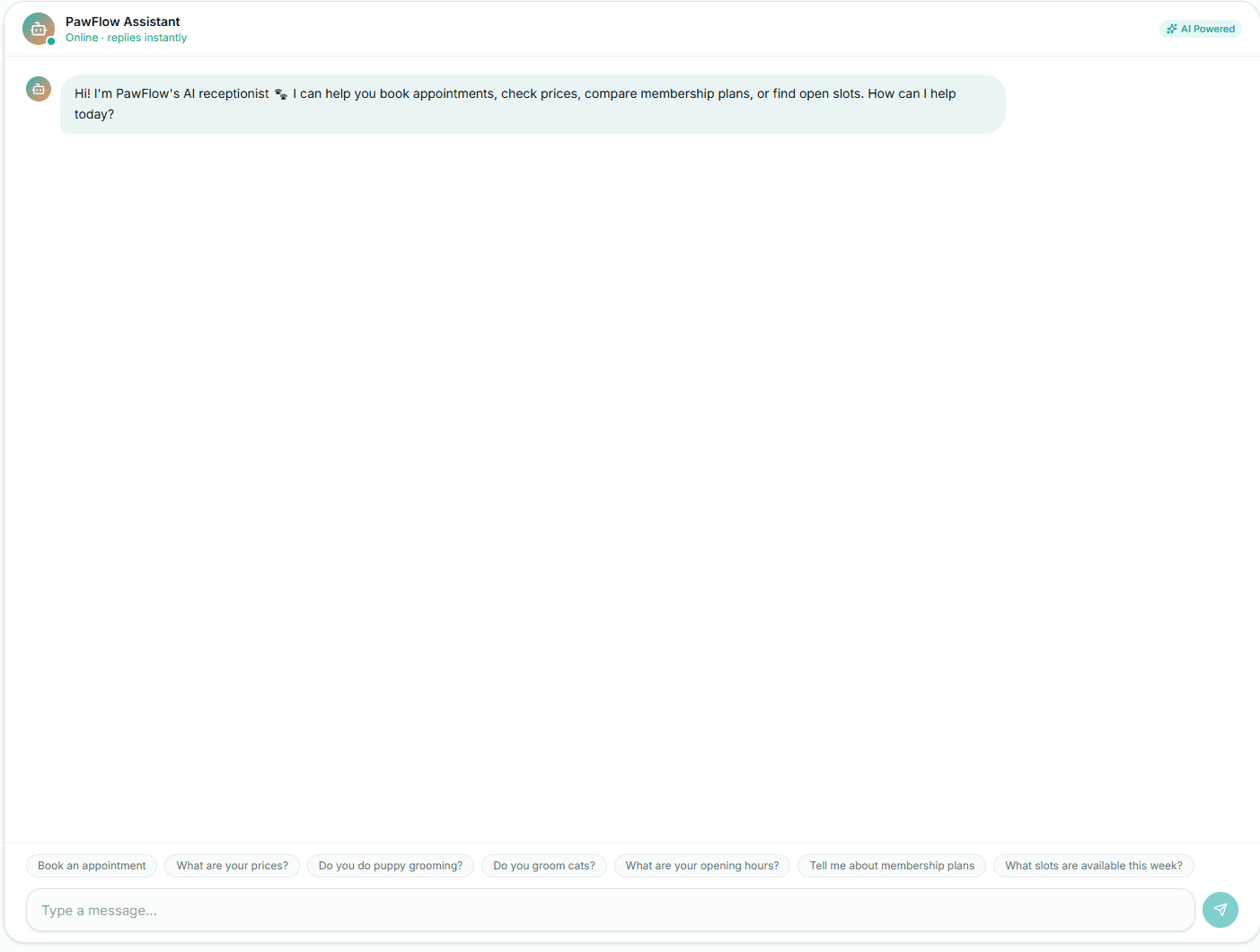
Task: Click the AI Powered badge
Action: tap(1201, 29)
